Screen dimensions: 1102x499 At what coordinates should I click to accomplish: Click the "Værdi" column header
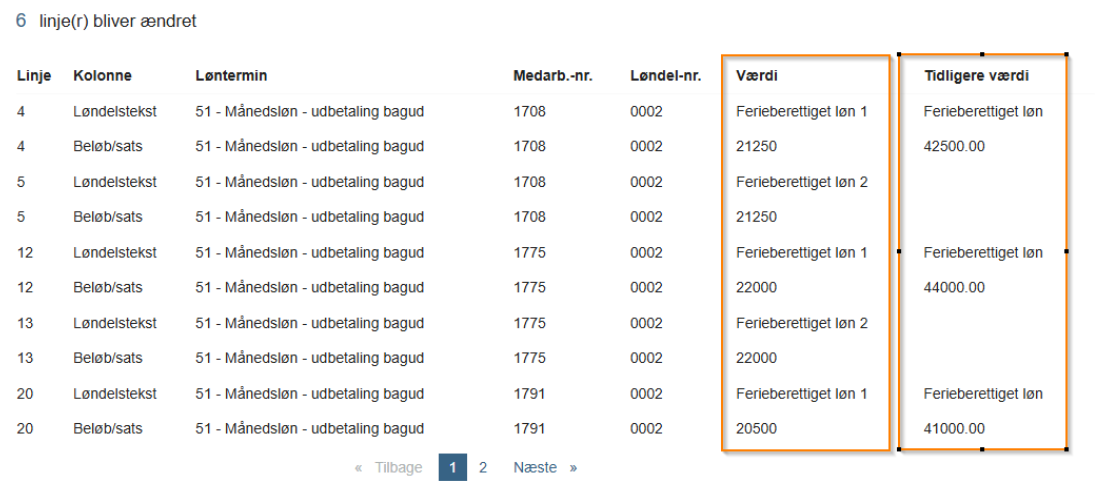coord(757,76)
